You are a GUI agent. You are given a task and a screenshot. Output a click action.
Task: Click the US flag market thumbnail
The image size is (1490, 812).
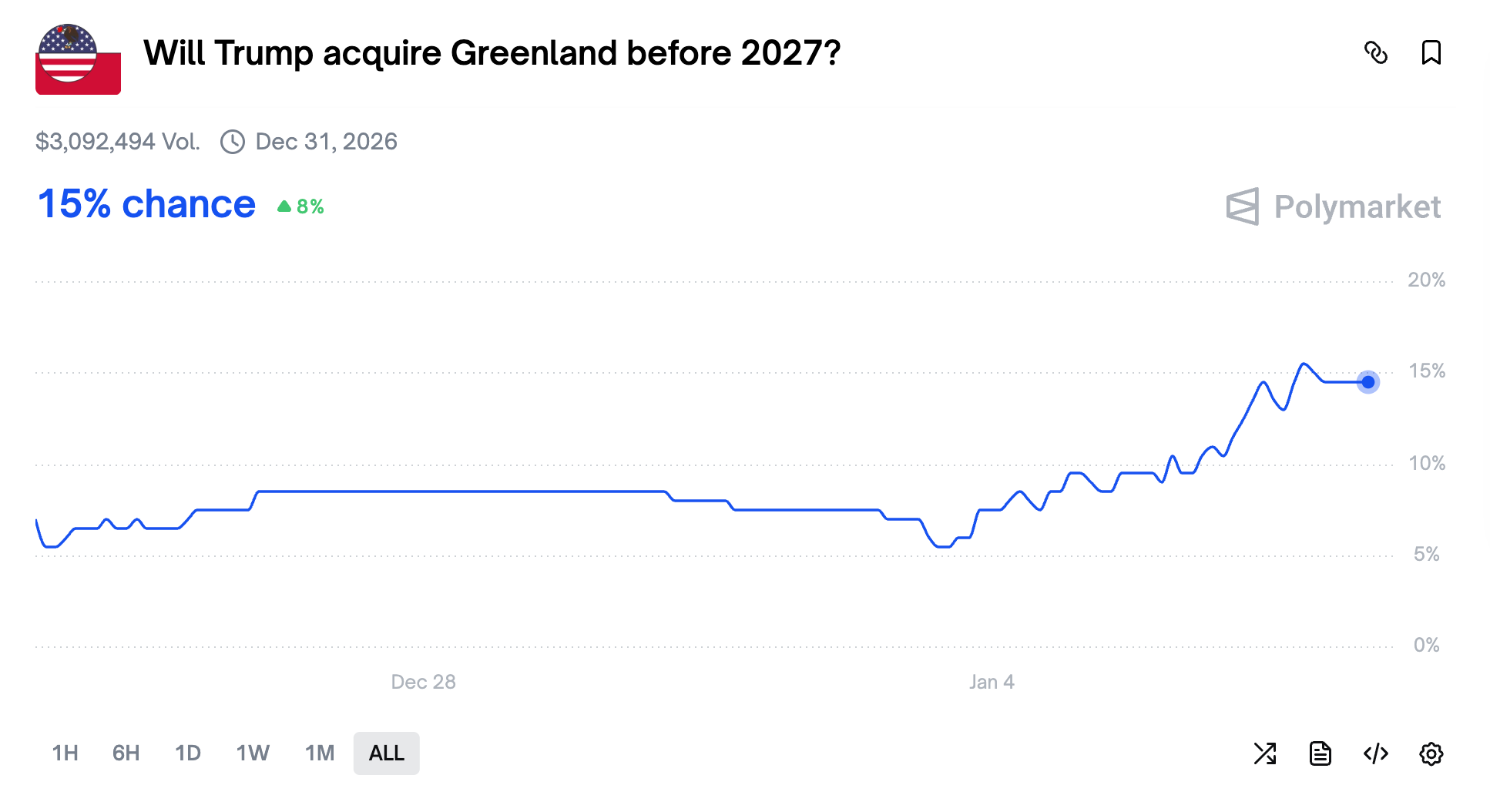tap(78, 59)
